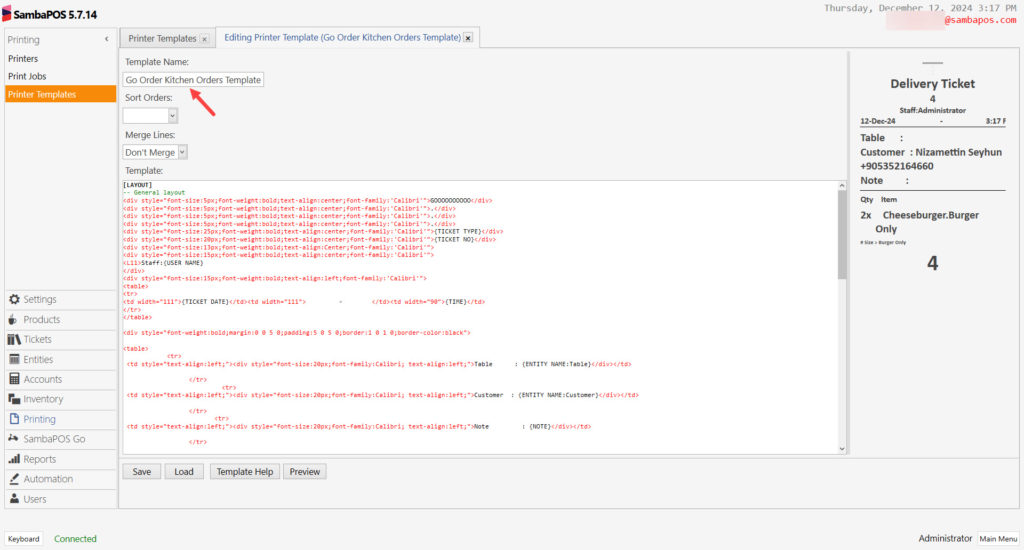Viewport: 1024px width, 550px height.
Task: Open the Reports section
Action: [x=60, y=459]
